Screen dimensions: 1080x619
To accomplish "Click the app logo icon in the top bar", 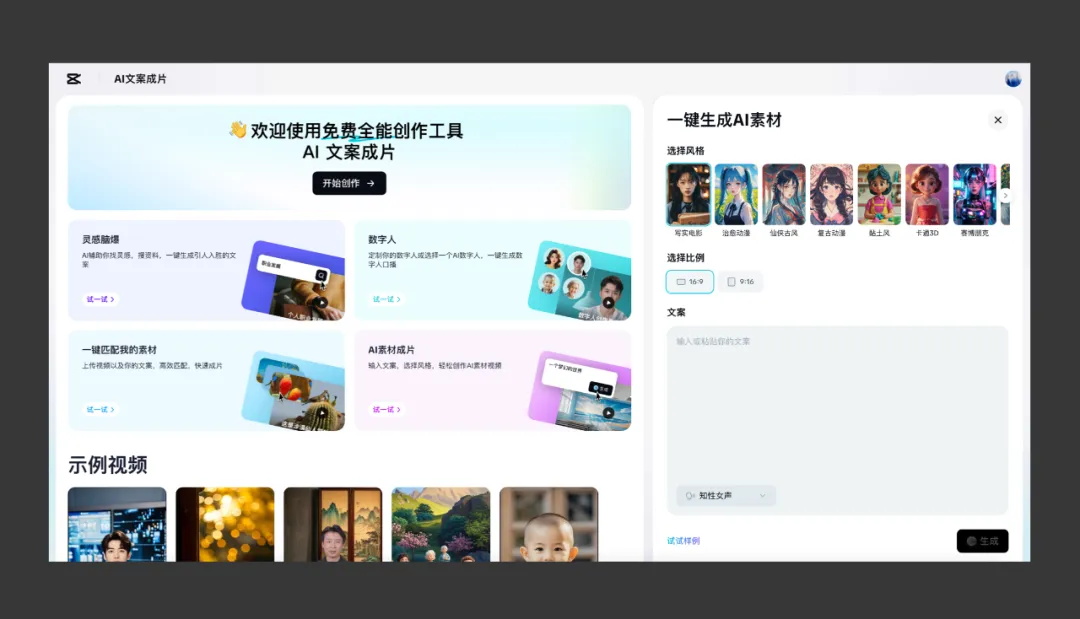I will pyautogui.click(x=72, y=77).
